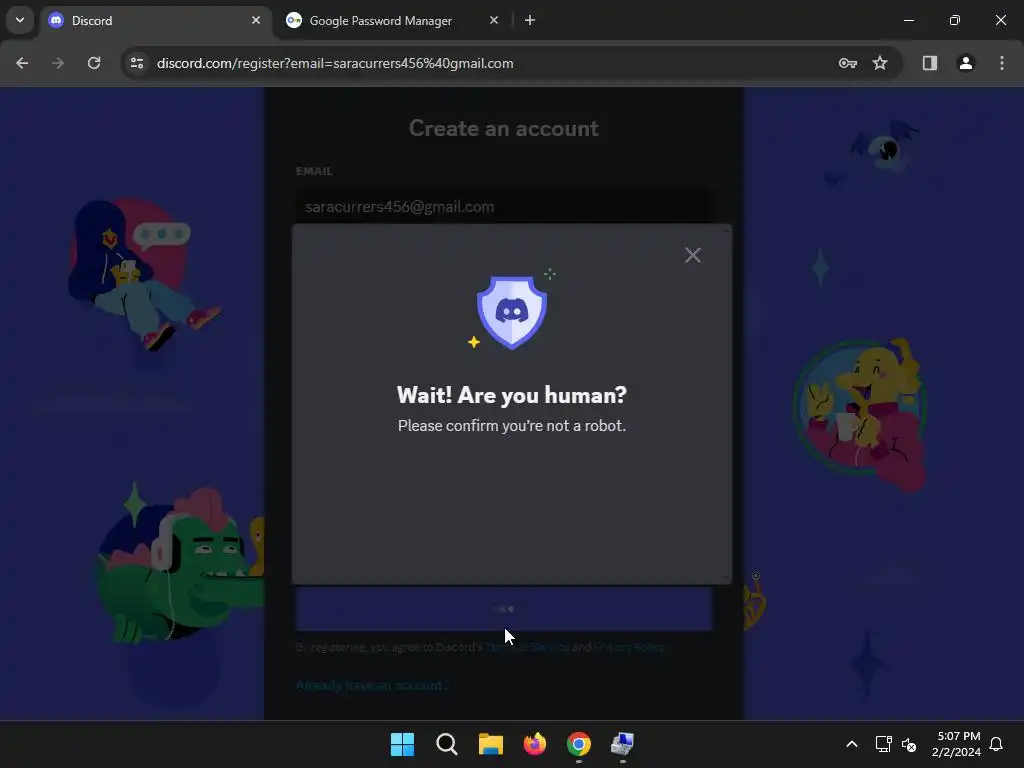The image size is (1024, 768).
Task: Go forward to the next page
Action: click(58, 63)
